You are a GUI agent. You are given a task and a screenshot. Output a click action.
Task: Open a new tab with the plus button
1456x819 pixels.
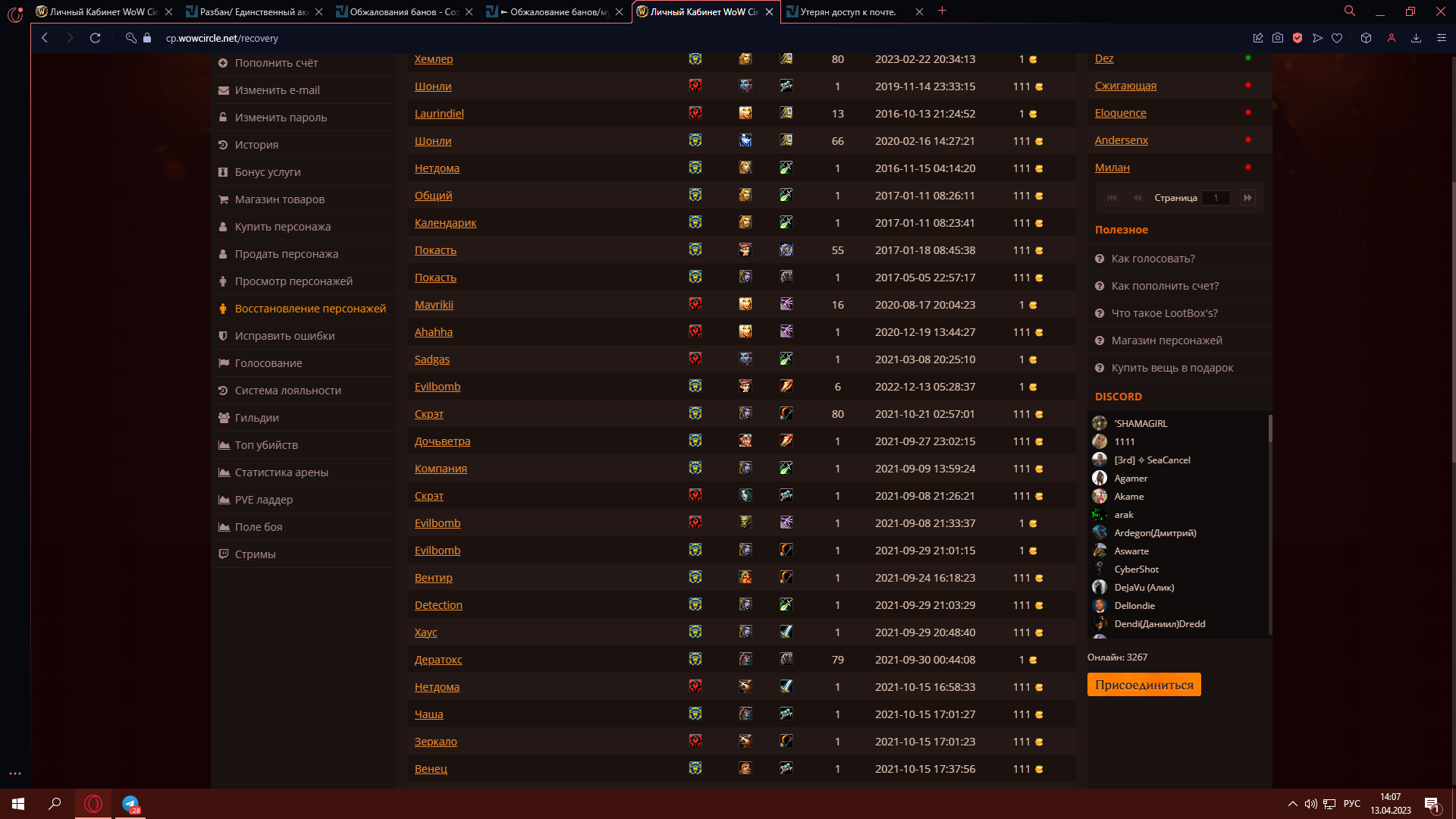pos(942,11)
